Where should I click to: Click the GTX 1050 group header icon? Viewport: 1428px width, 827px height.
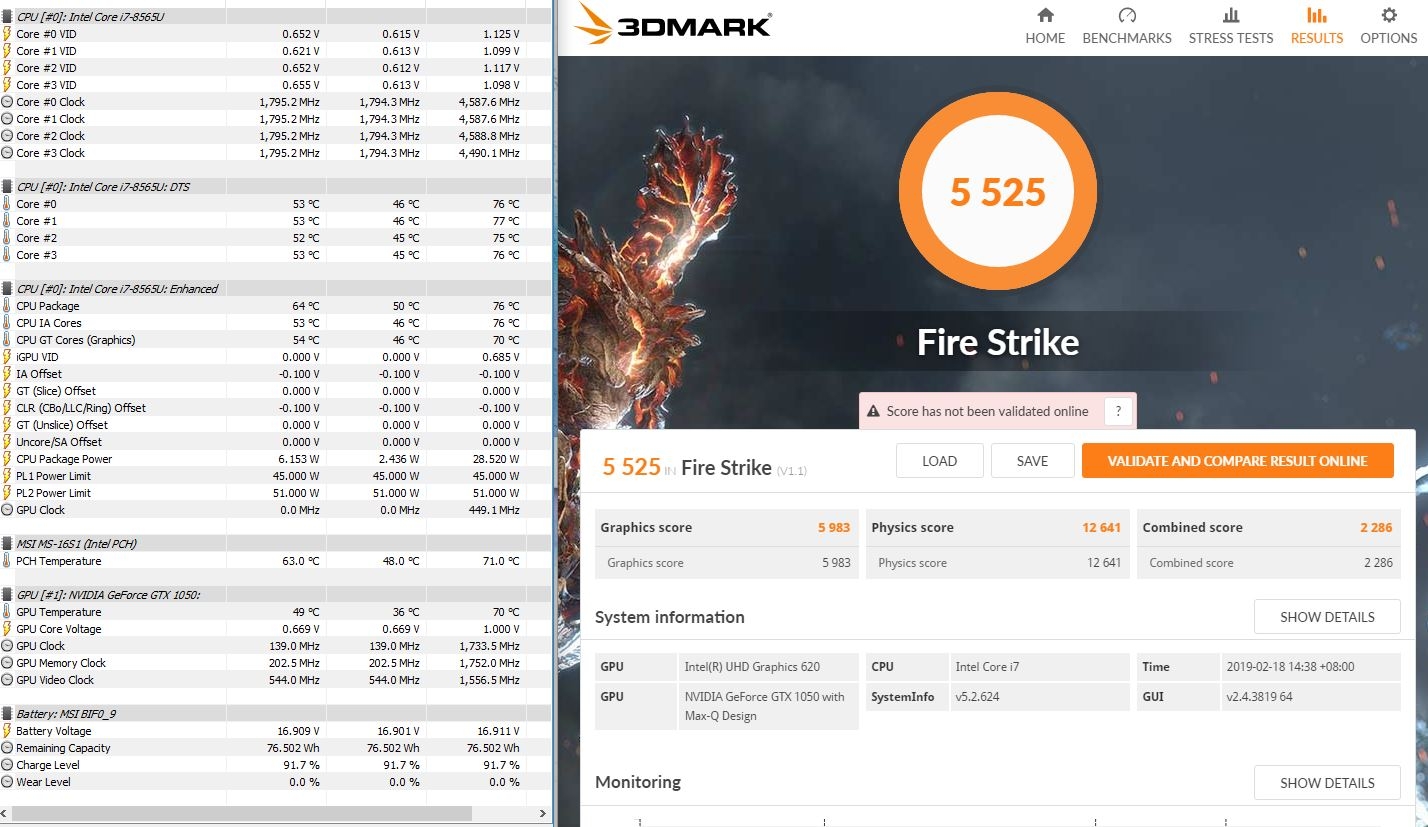point(8,595)
